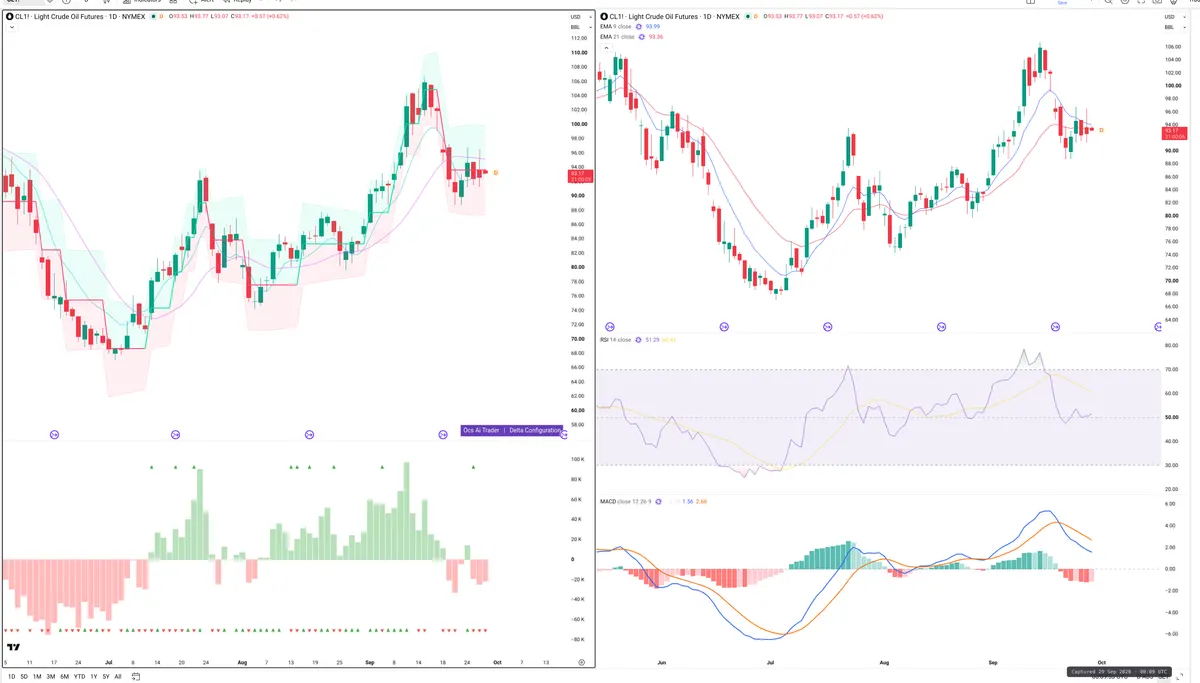Click Jun label on right chart time axis
This screenshot has width=1200, height=683.
click(x=661, y=662)
